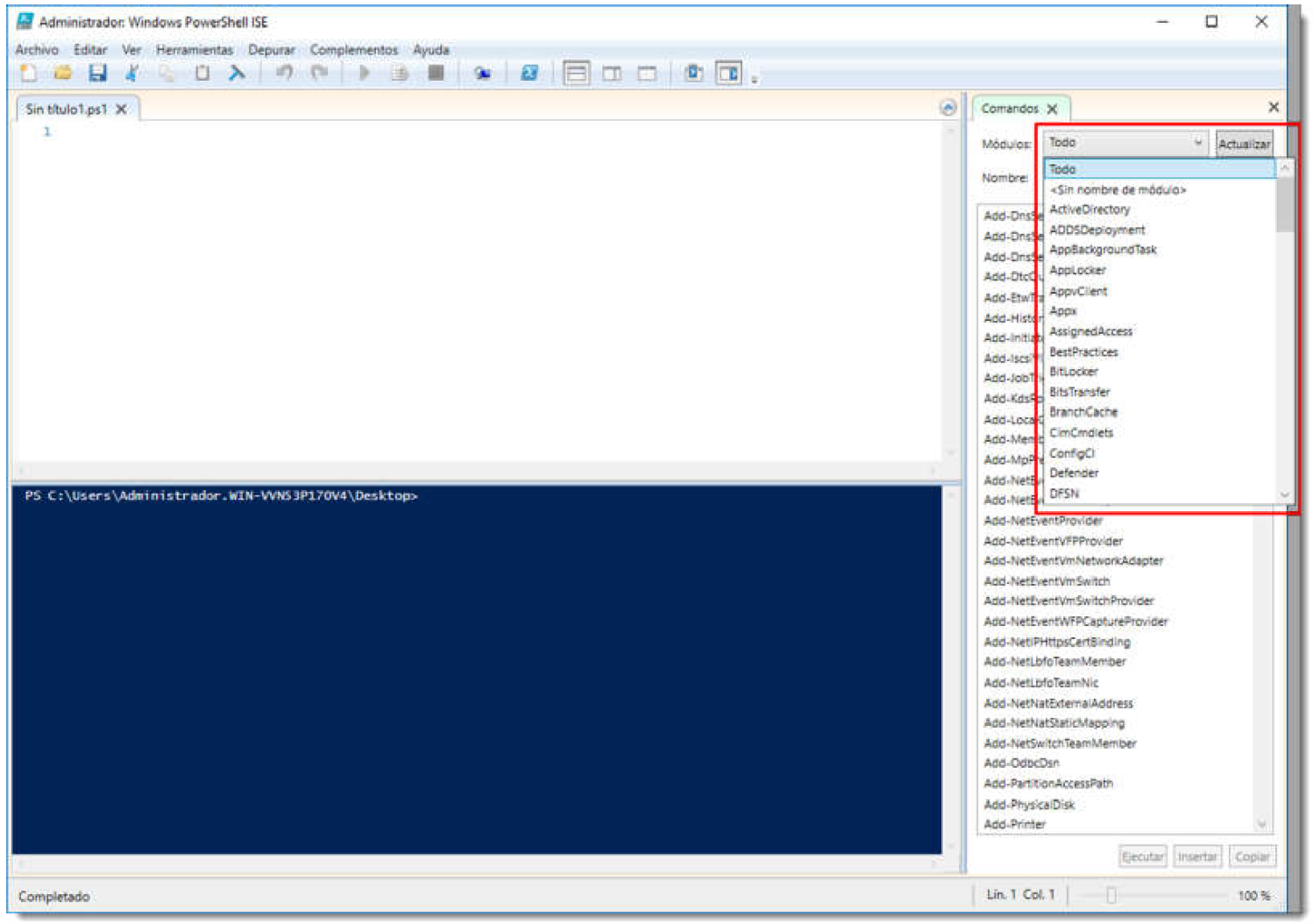The width and height of the screenshot is (1313, 924).
Task: Click the Stop operation square icon
Action: pyautogui.click(x=436, y=74)
